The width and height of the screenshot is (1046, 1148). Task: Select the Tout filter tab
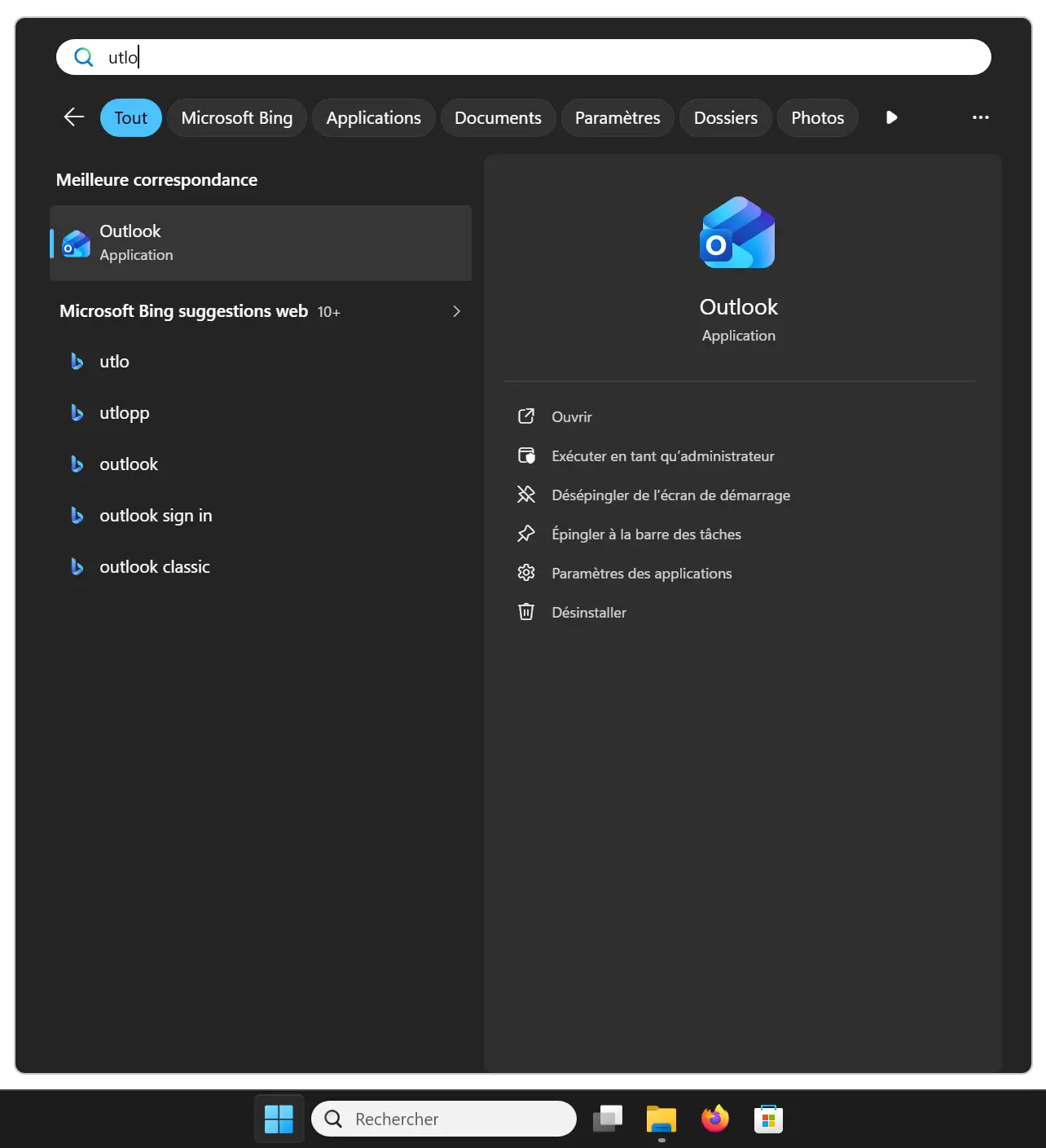[131, 118]
